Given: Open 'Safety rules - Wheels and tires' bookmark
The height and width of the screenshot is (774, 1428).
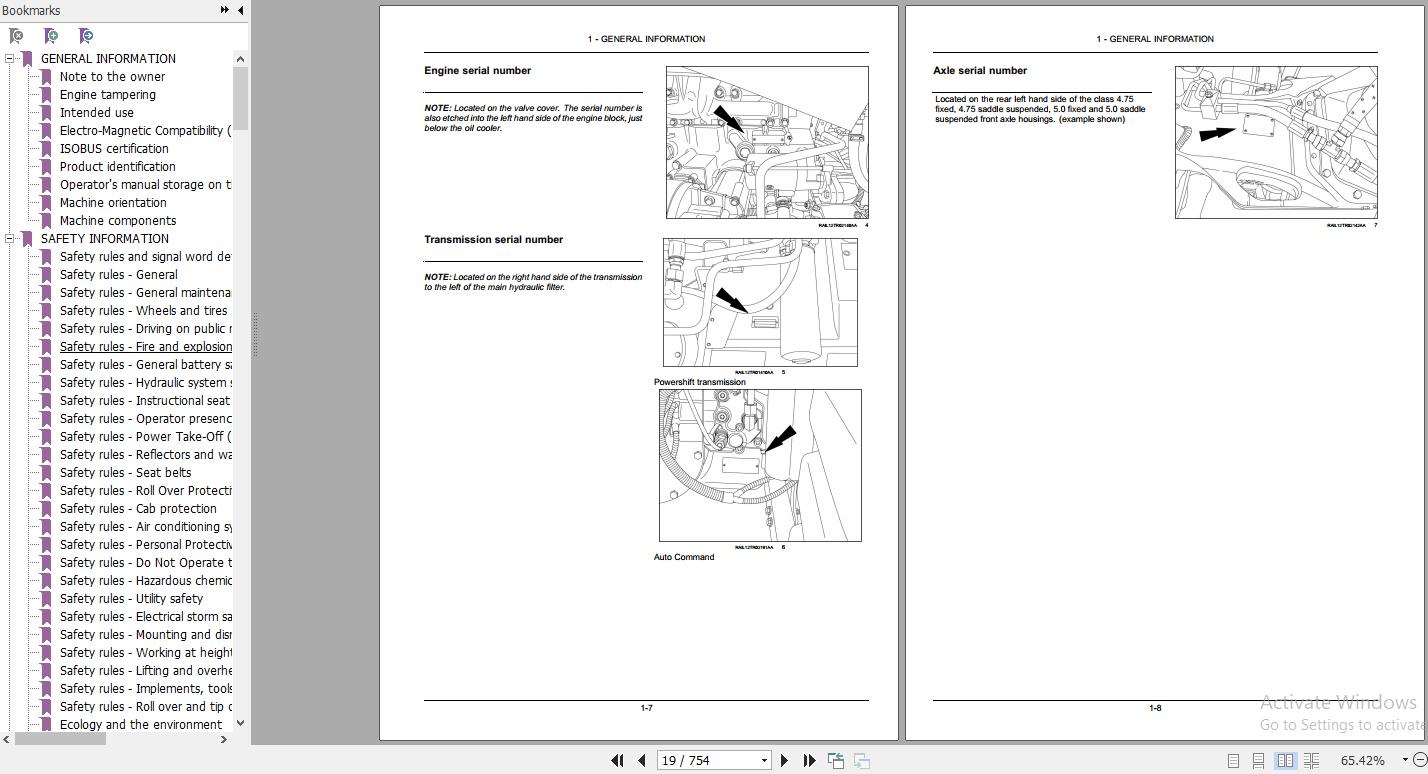Looking at the screenshot, I should [144, 311].
